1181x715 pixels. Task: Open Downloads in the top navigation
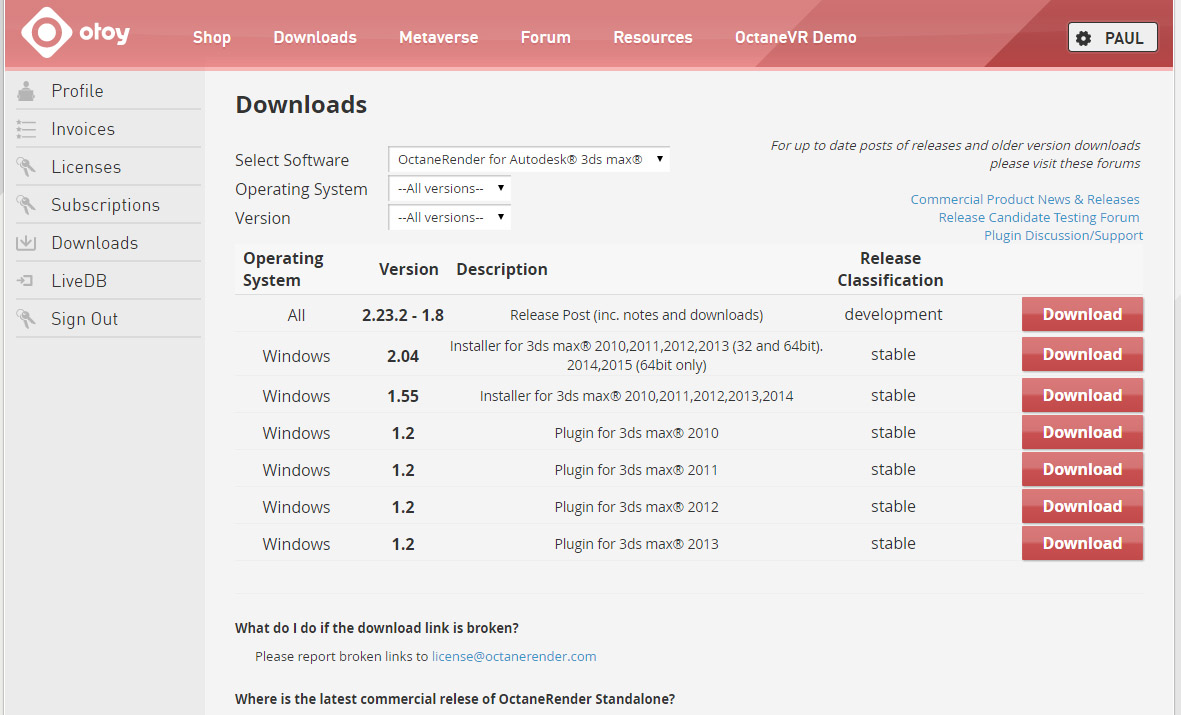(x=315, y=37)
